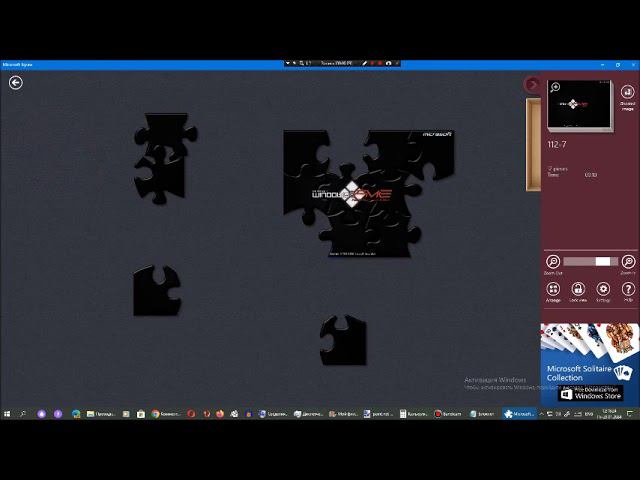The height and width of the screenshot is (480, 640).
Task: Click the puzzle timer value
Action: pyautogui.click(x=590, y=175)
